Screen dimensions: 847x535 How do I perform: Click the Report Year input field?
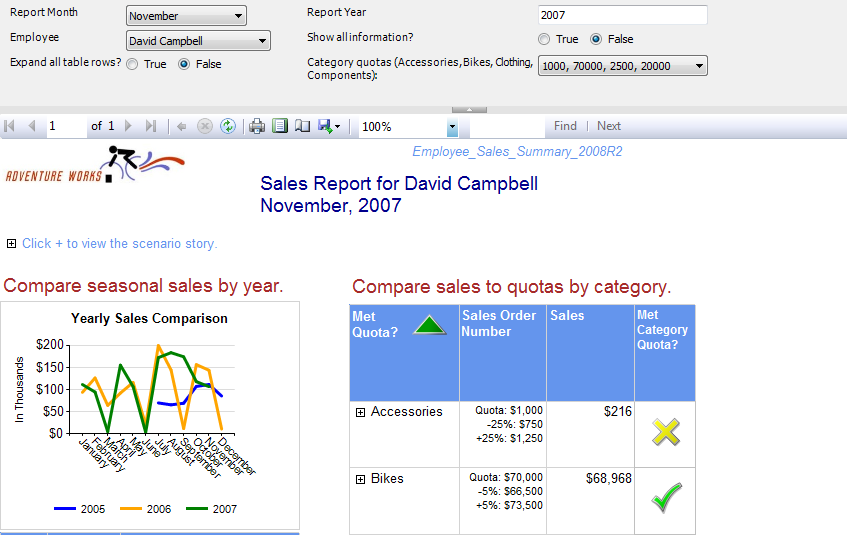(621, 15)
